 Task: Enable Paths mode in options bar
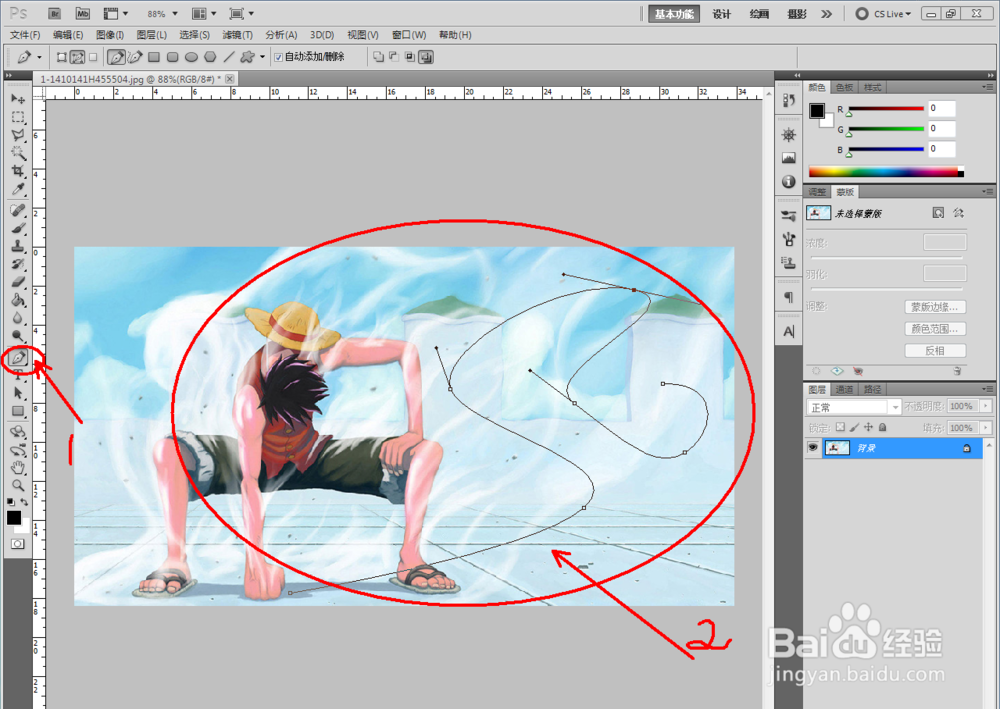pos(77,57)
